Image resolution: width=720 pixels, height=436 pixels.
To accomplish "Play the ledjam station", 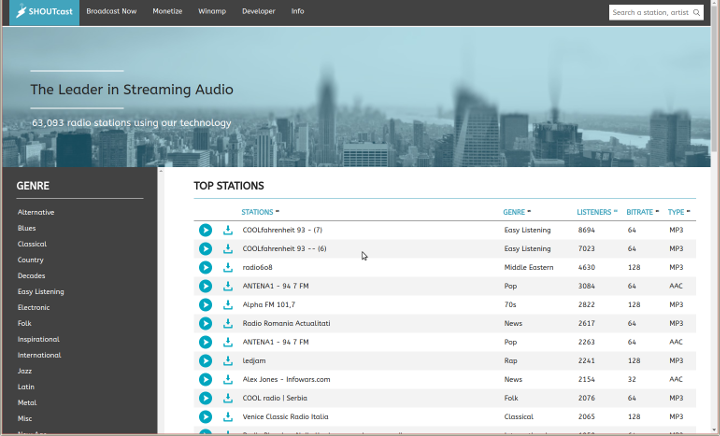I will 205,361.
